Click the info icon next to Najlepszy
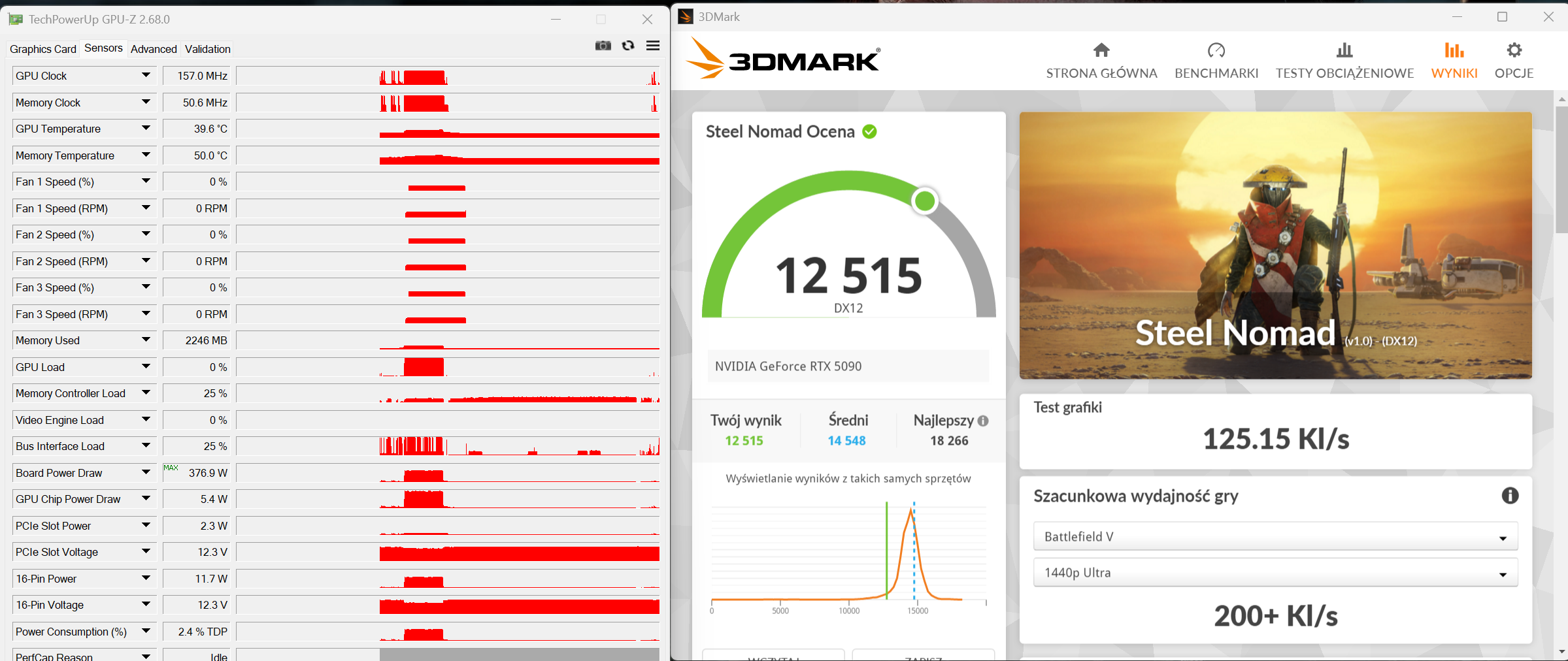This screenshot has width=1568, height=661. point(983,421)
